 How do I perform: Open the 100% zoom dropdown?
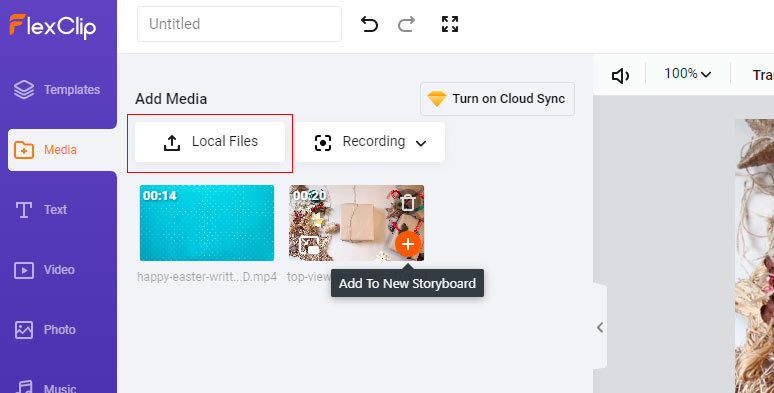(x=687, y=74)
